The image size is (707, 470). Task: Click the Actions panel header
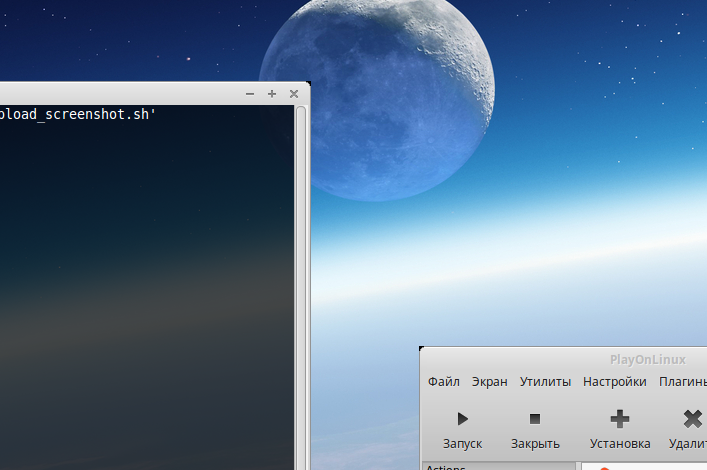(x=499, y=466)
